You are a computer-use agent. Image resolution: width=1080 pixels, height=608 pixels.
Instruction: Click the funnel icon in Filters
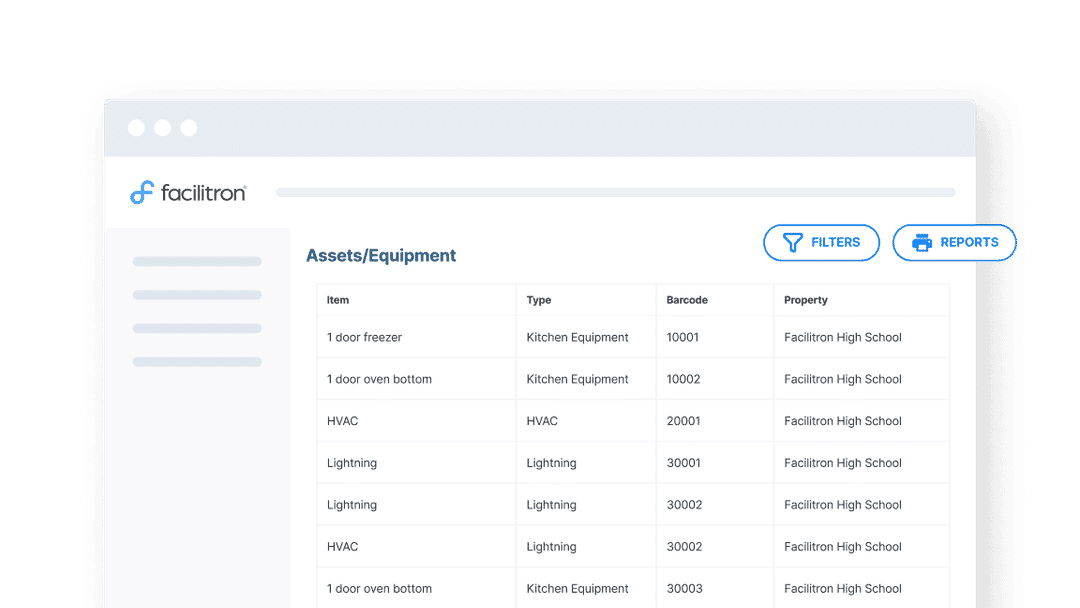pyautogui.click(x=793, y=242)
